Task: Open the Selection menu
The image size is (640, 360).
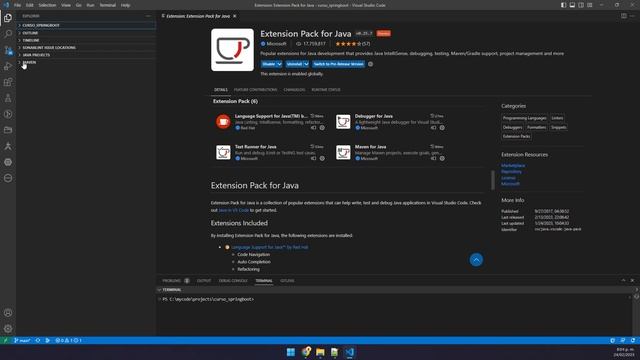Action: click(47, 5)
